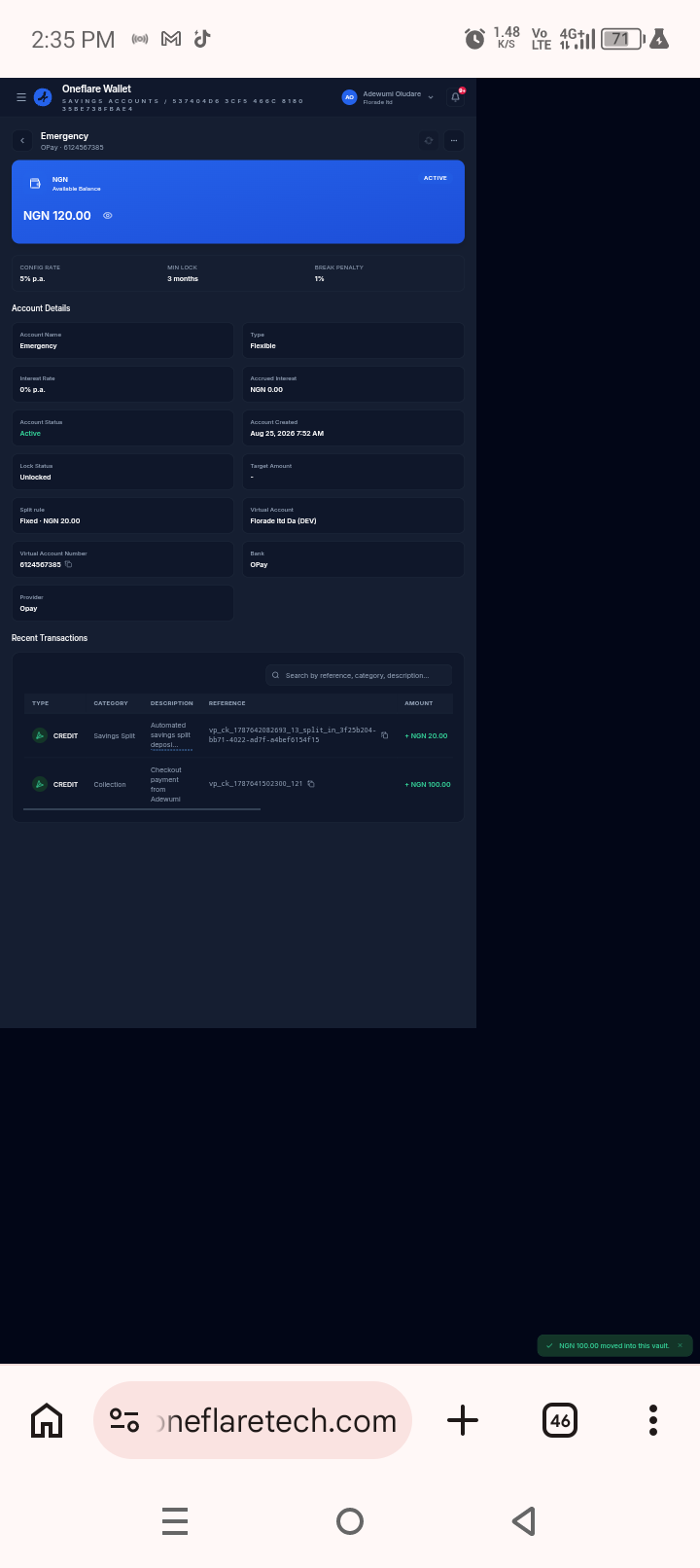Dismiss the 'moved into this vault' toast
Image resolution: width=700 pixels, height=1568 pixels.
(680, 1345)
